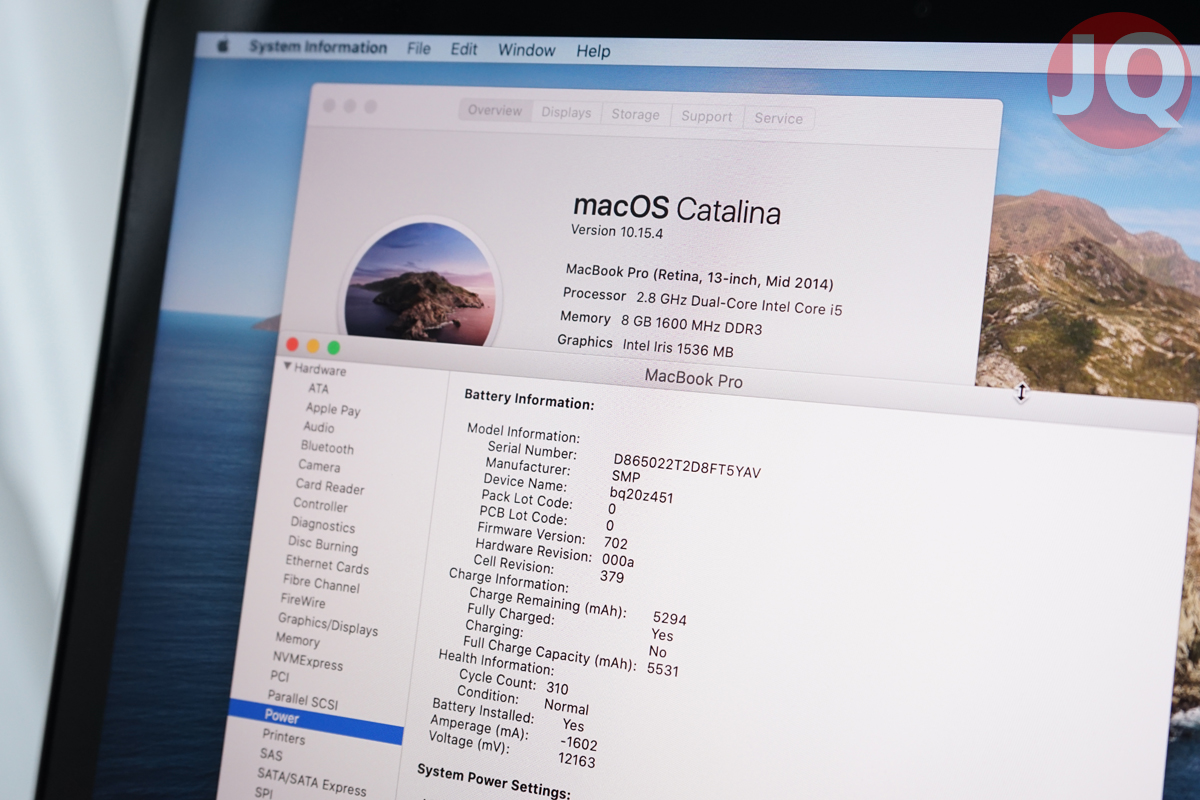This screenshot has height=800, width=1200.
Task: Select NVMExpress in the sidebar
Action: pos(307,661)
